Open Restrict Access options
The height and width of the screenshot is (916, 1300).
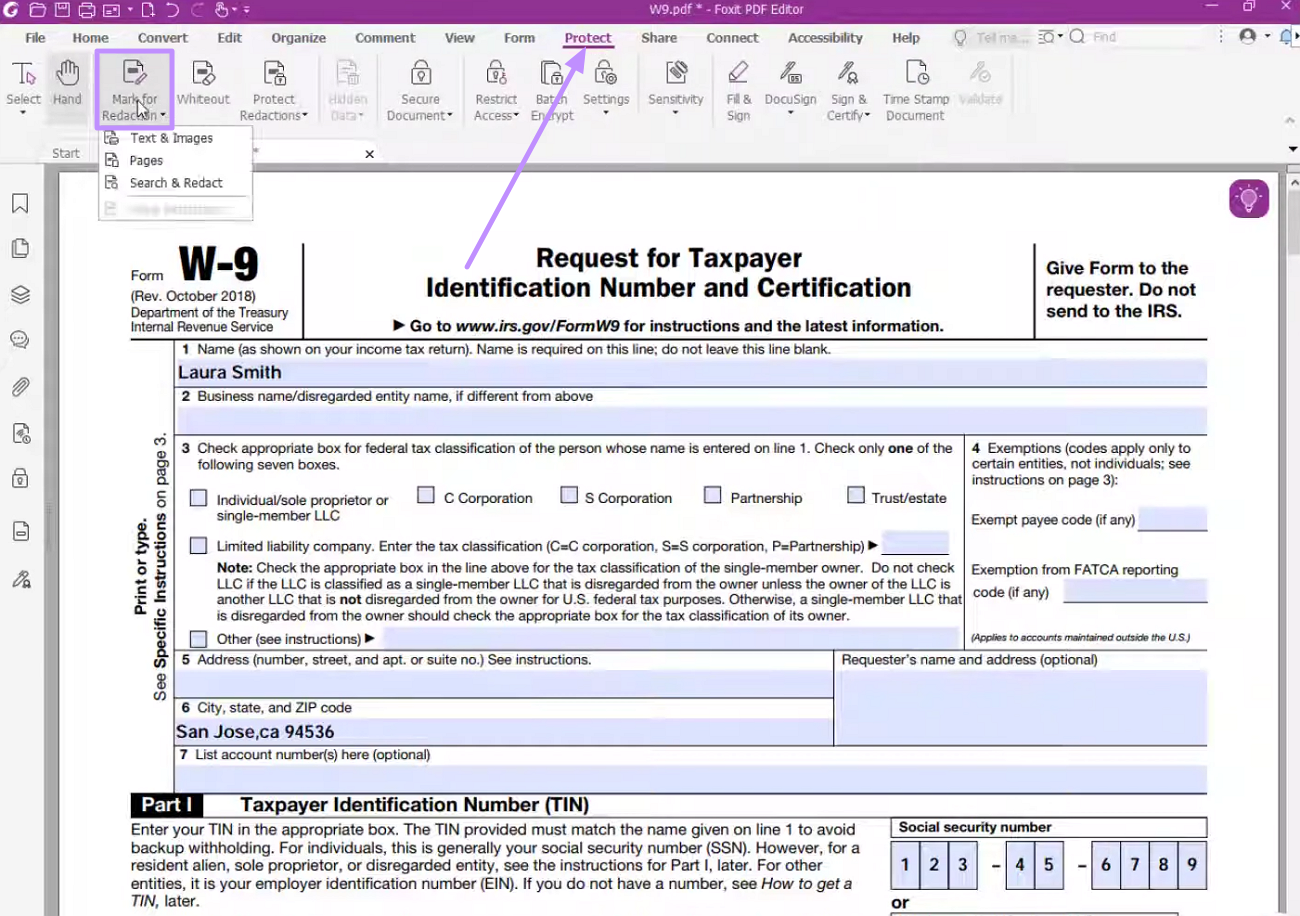pos(495,85)
